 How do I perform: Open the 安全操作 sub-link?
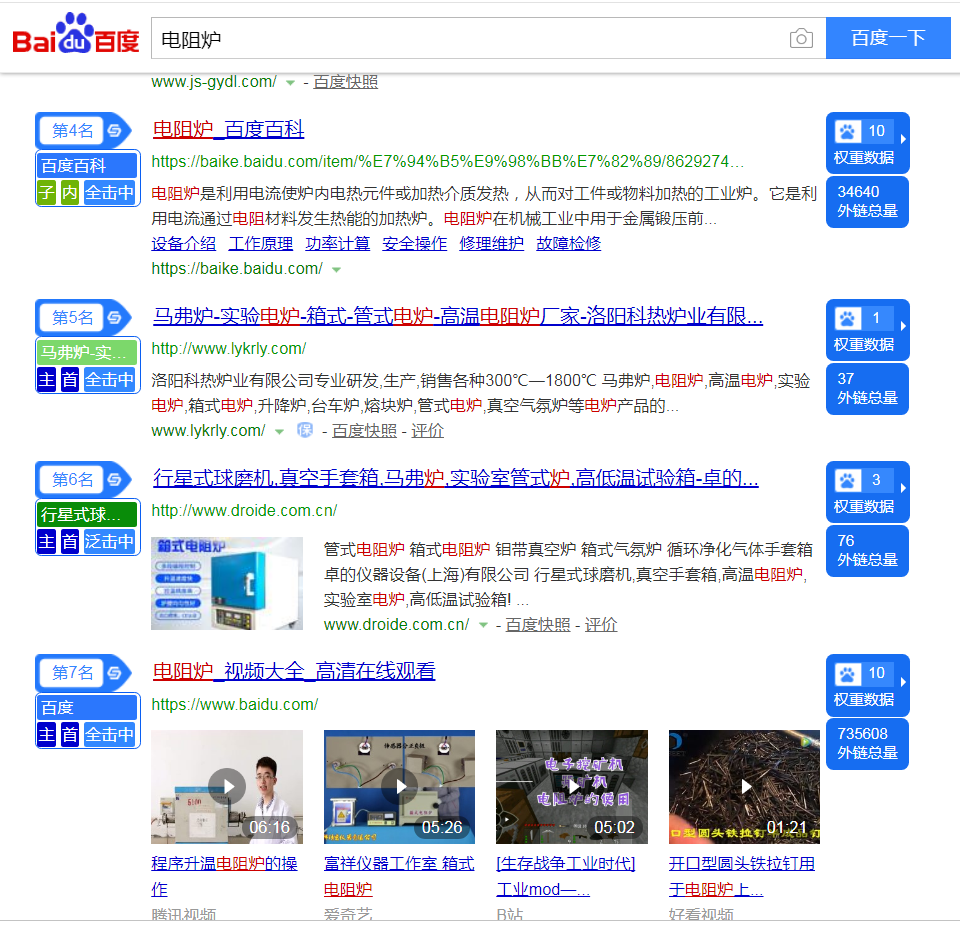click(414, 244)
